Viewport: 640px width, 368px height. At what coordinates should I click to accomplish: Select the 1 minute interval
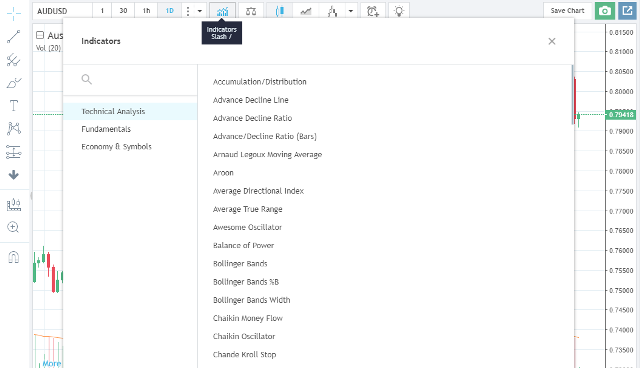pyautogui.click(x=102, y=11)
